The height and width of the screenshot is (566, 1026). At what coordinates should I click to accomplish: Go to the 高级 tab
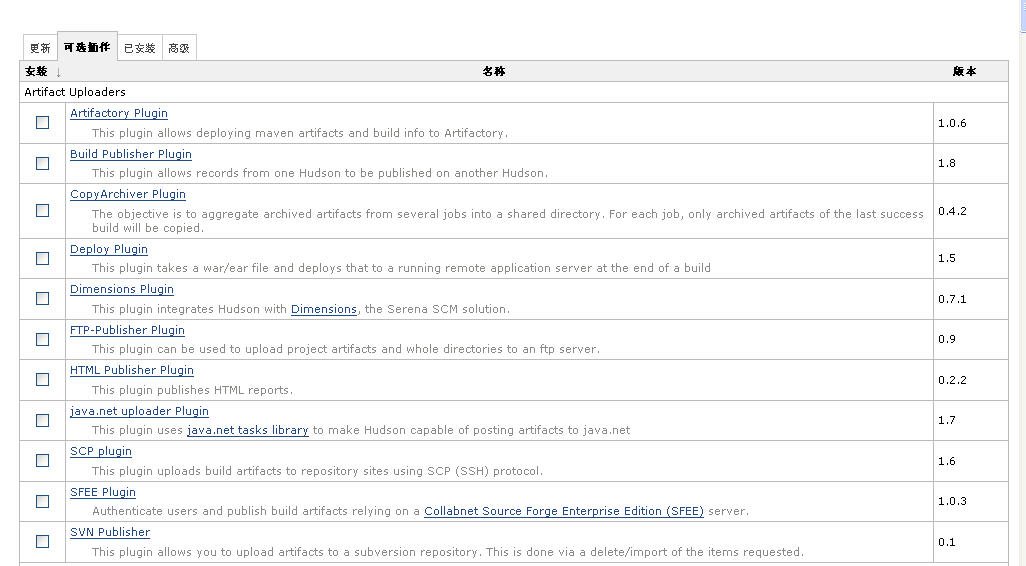click(x=179, y=48)
